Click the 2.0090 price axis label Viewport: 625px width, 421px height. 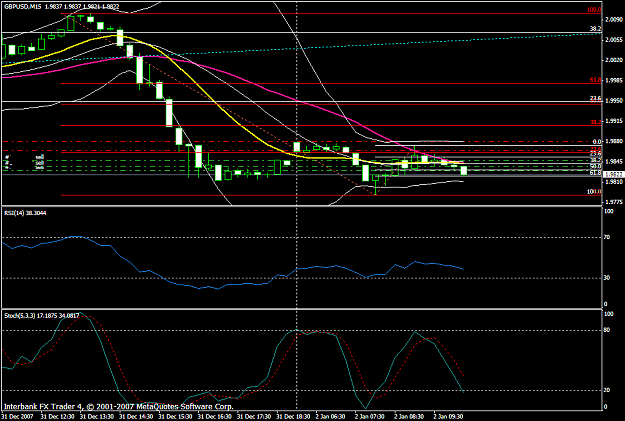point(614,20)
